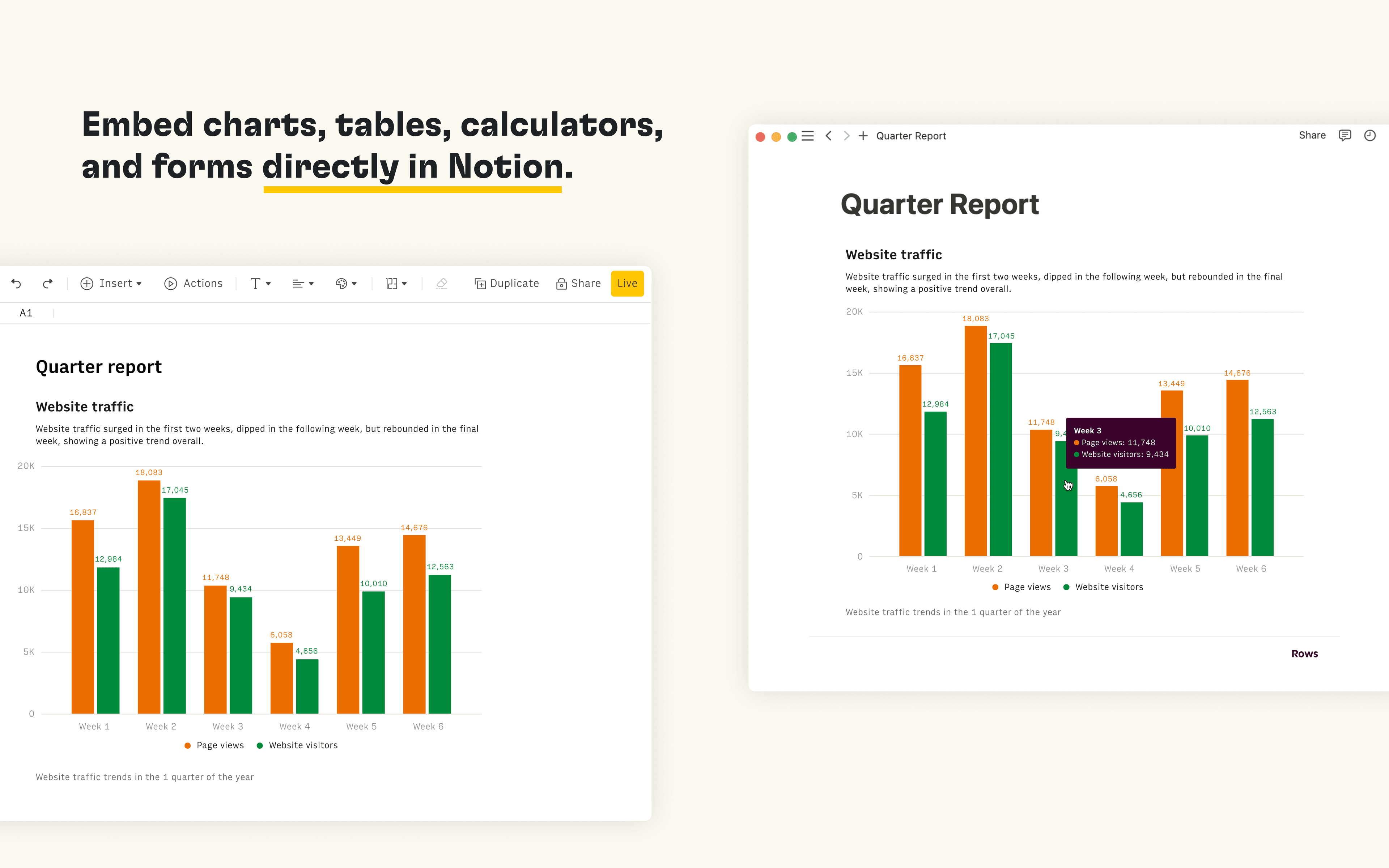
Task: Click the Week 5 axis label in editor chart
Action: (362, 727)
